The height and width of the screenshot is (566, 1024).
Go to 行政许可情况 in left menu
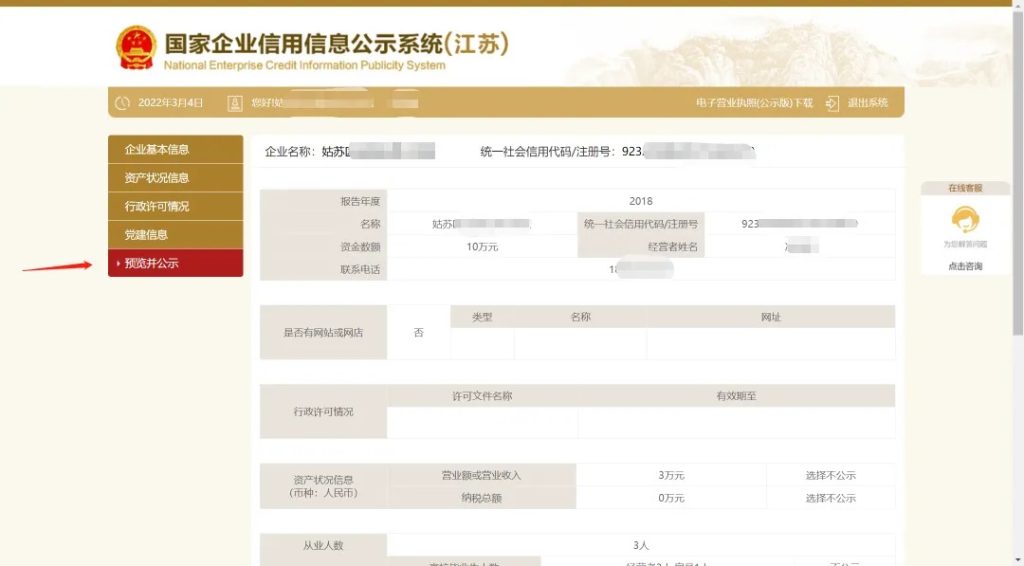click(157, 207)
